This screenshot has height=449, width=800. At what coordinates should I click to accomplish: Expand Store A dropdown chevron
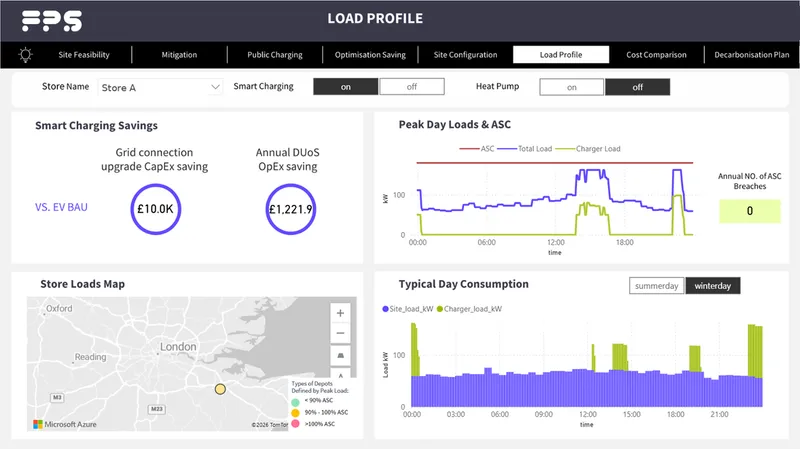click(x=215, y=87)
